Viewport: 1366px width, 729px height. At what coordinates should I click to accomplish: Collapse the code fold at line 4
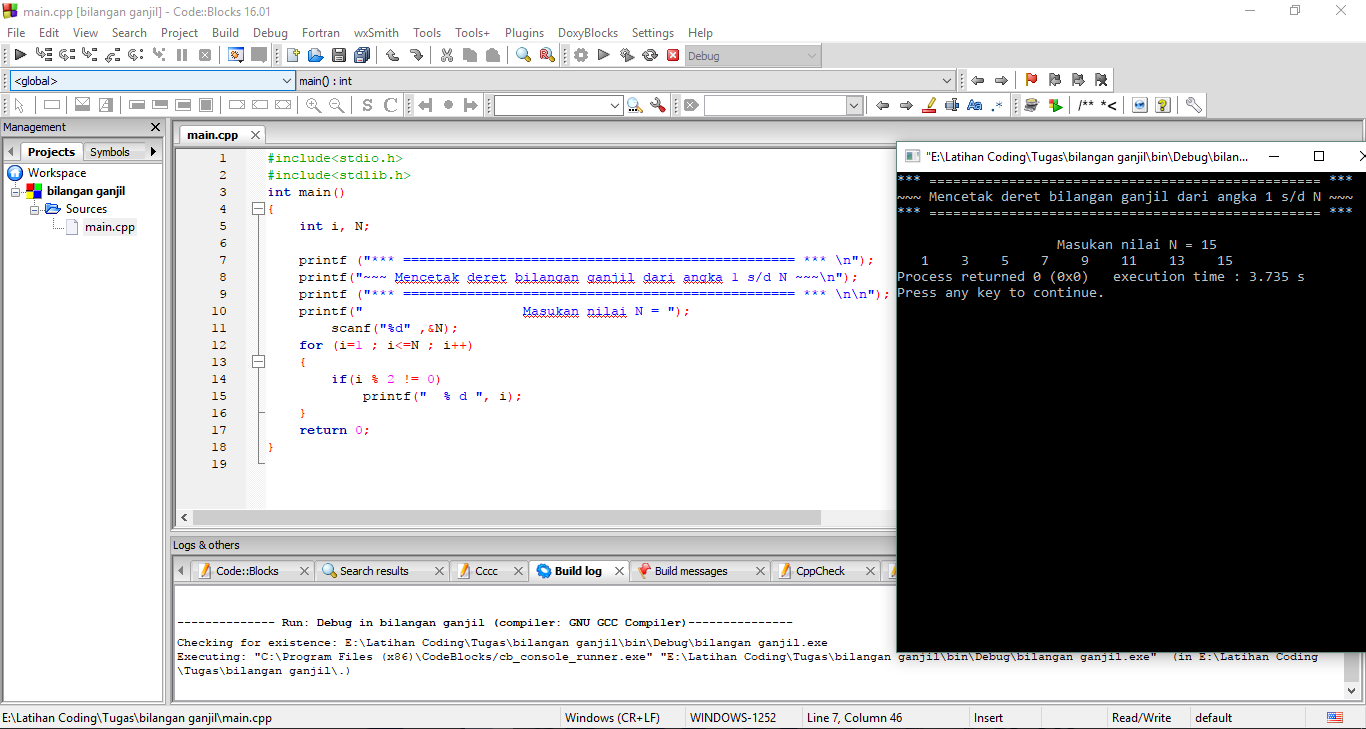coord(259,208)
